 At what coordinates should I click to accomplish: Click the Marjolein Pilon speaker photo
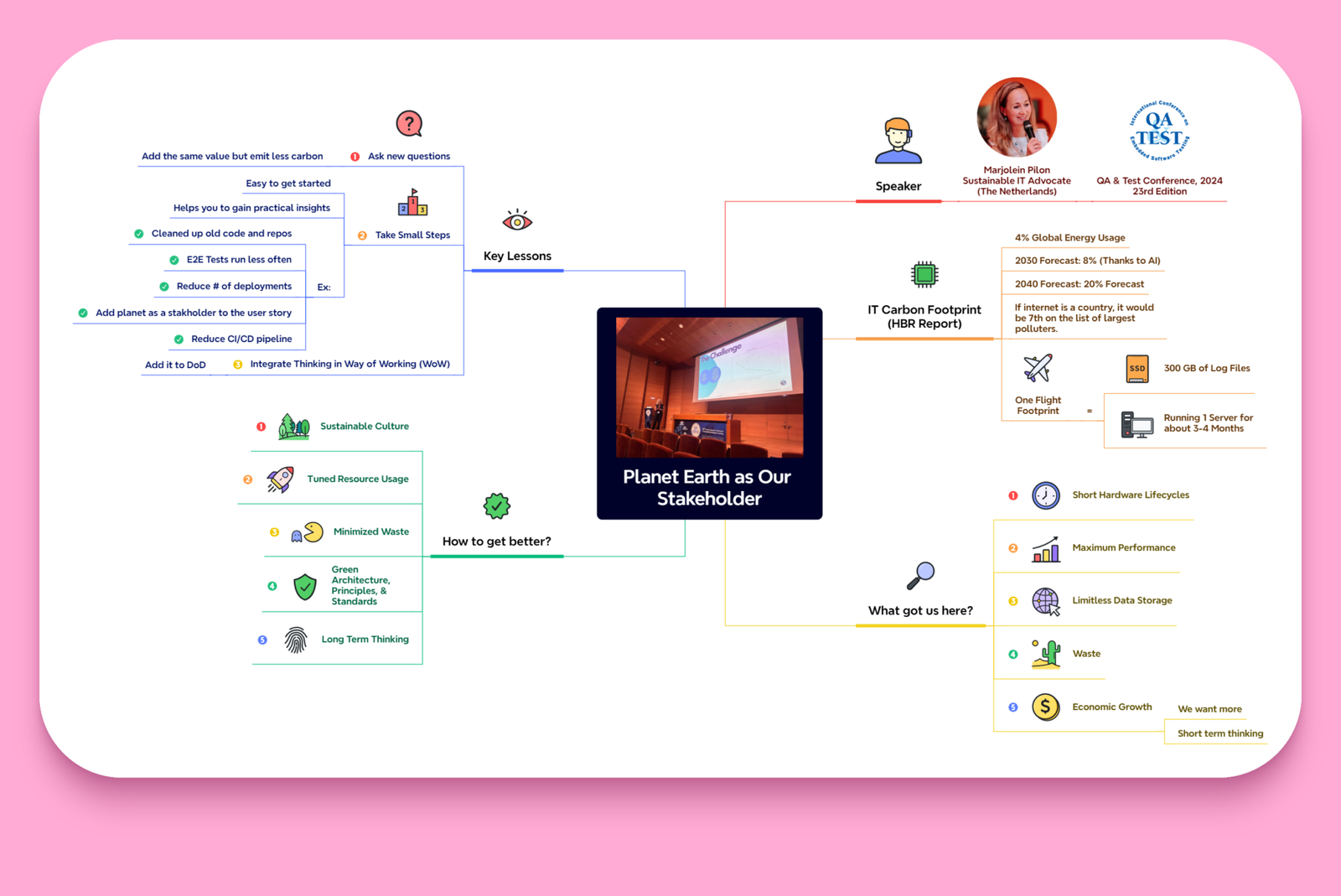click(x=1017, y=117)
